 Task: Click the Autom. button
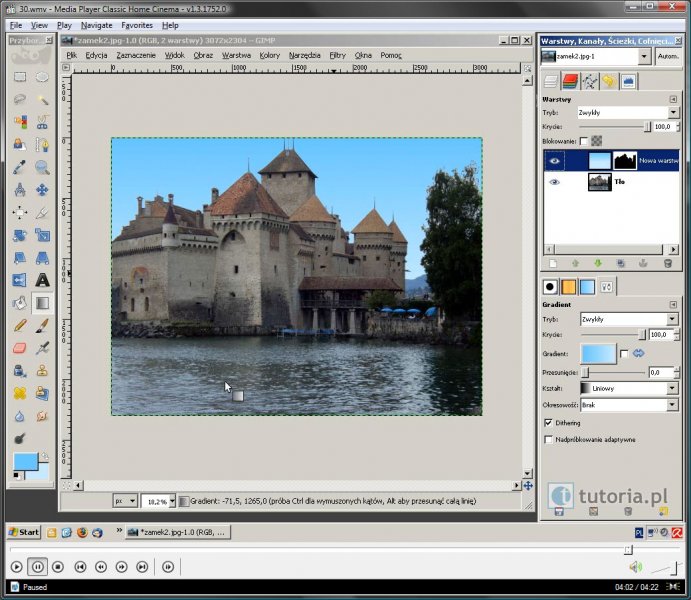point(667,57)
